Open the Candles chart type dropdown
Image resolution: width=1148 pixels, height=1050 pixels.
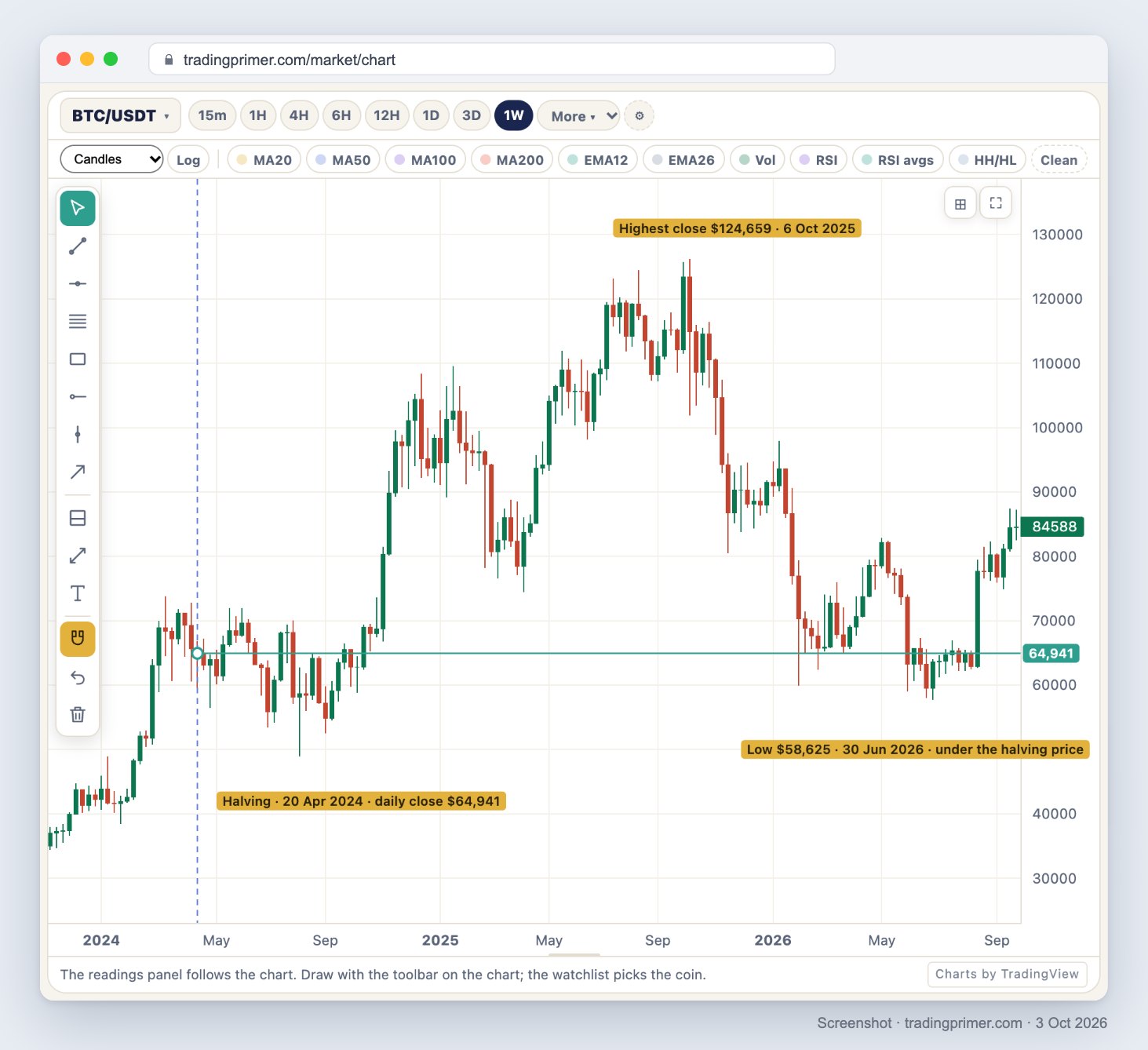pyautogui.click(x=111, y=159)
